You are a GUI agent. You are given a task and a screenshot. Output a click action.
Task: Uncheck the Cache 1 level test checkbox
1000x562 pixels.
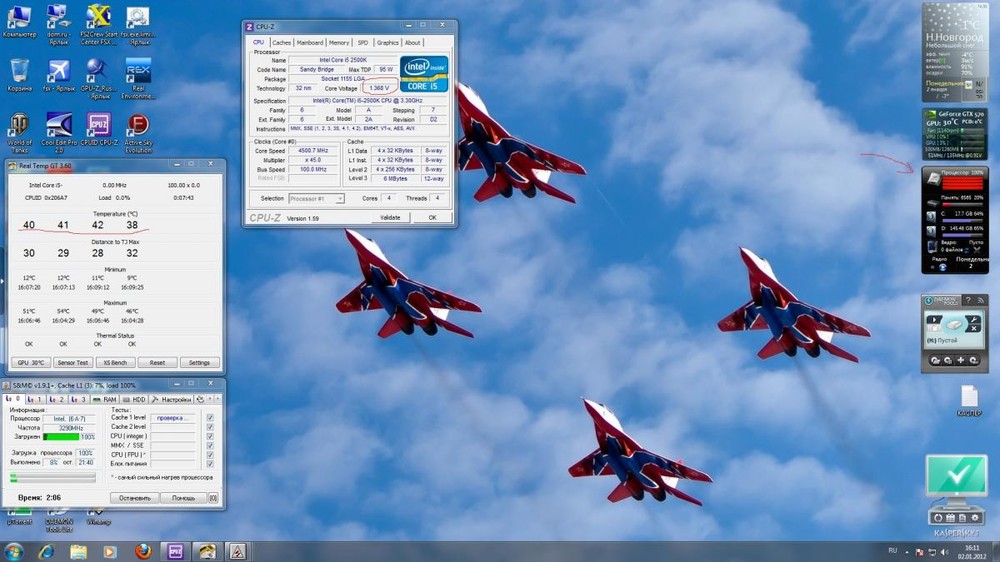[210, 418]
